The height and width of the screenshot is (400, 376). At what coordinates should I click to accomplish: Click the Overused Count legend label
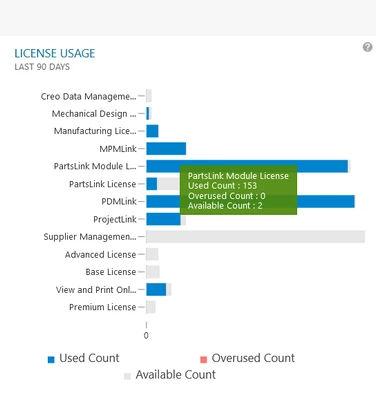click(x=253, y=358)
